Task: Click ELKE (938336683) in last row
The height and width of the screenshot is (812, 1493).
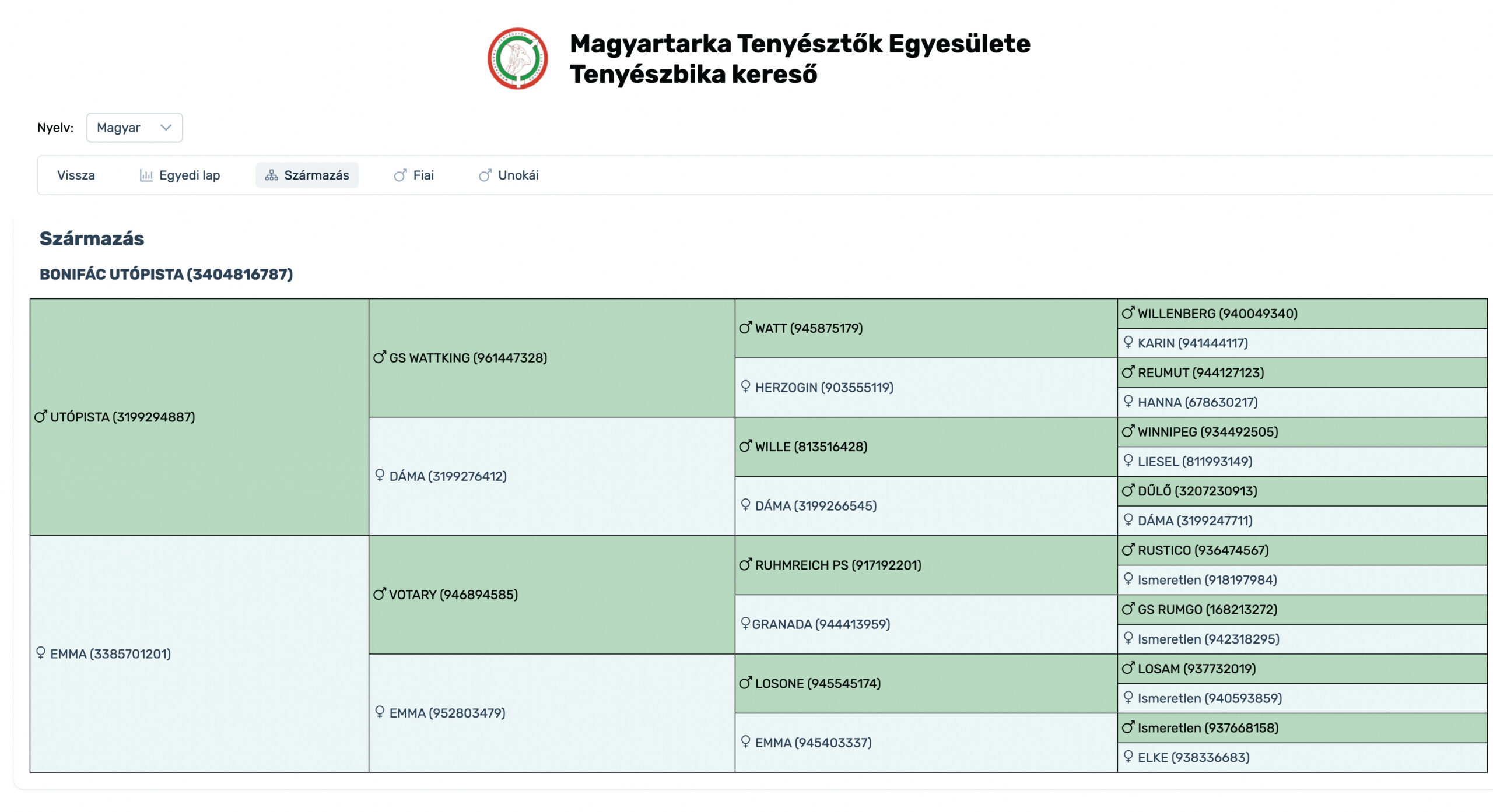Action: [1193, 757]
